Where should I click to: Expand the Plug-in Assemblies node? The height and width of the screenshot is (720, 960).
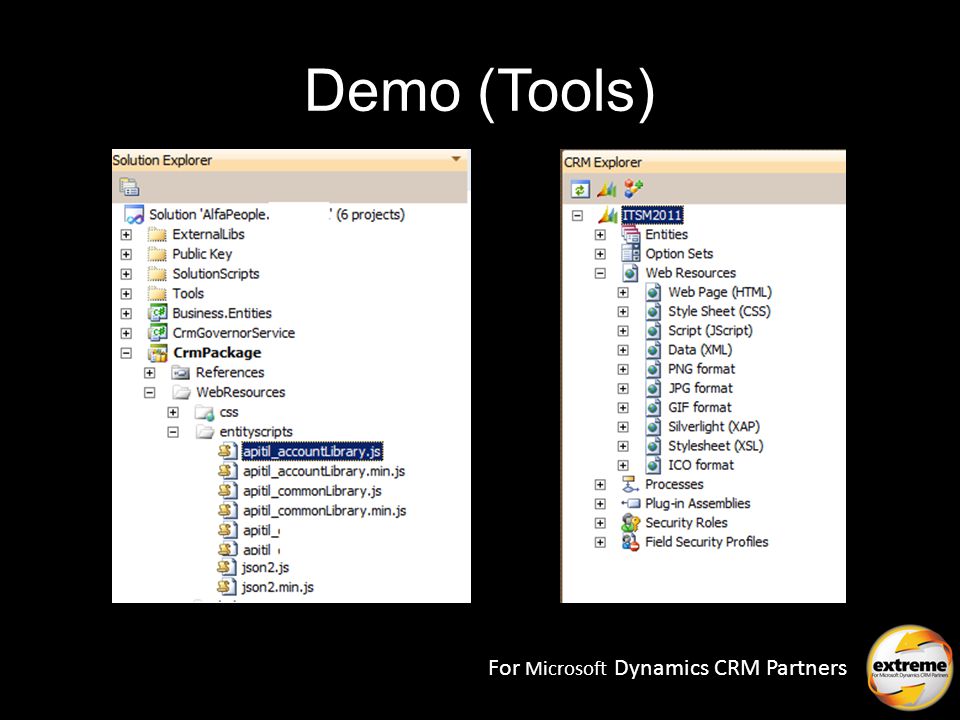pos(600,504)
